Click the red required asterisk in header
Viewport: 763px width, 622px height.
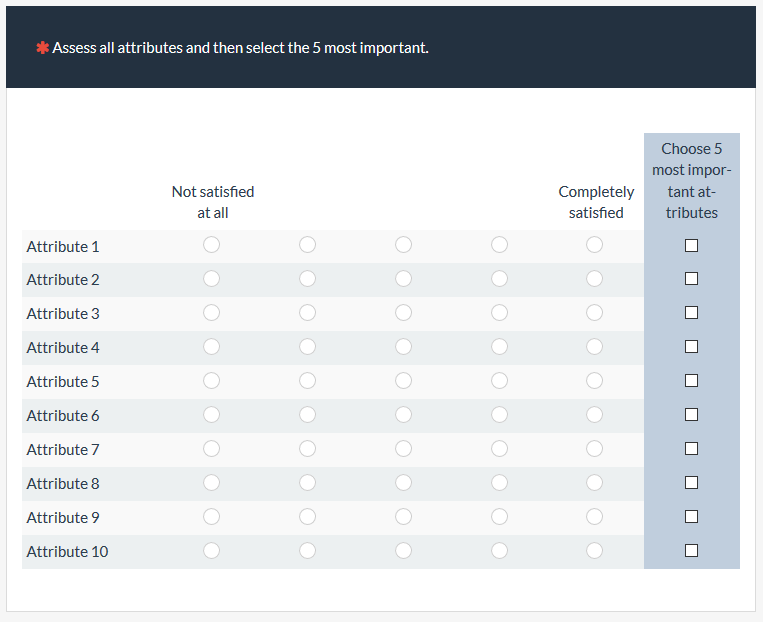pyautogui.click(x=43, y=48)
